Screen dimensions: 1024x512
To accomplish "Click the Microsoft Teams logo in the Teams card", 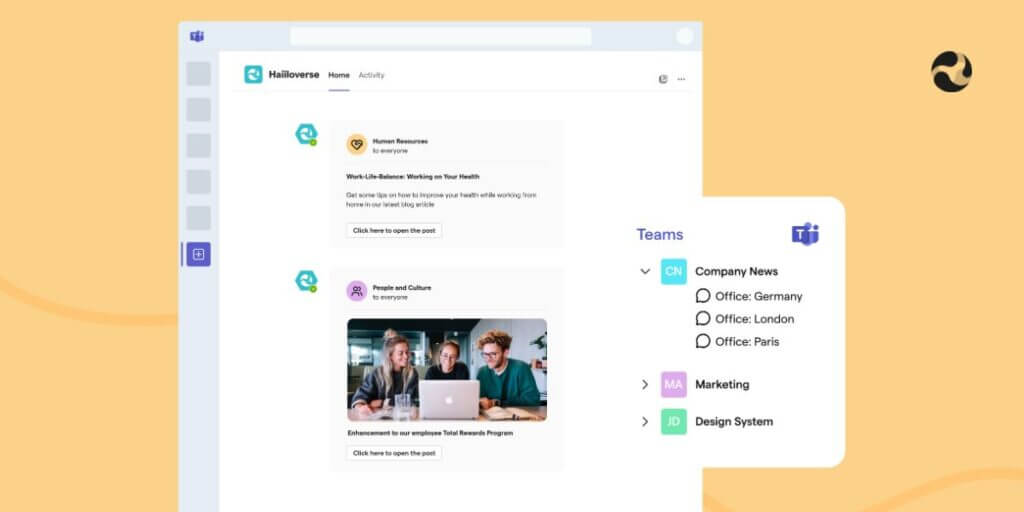I will pyautogui.click(x=805, y=234).
